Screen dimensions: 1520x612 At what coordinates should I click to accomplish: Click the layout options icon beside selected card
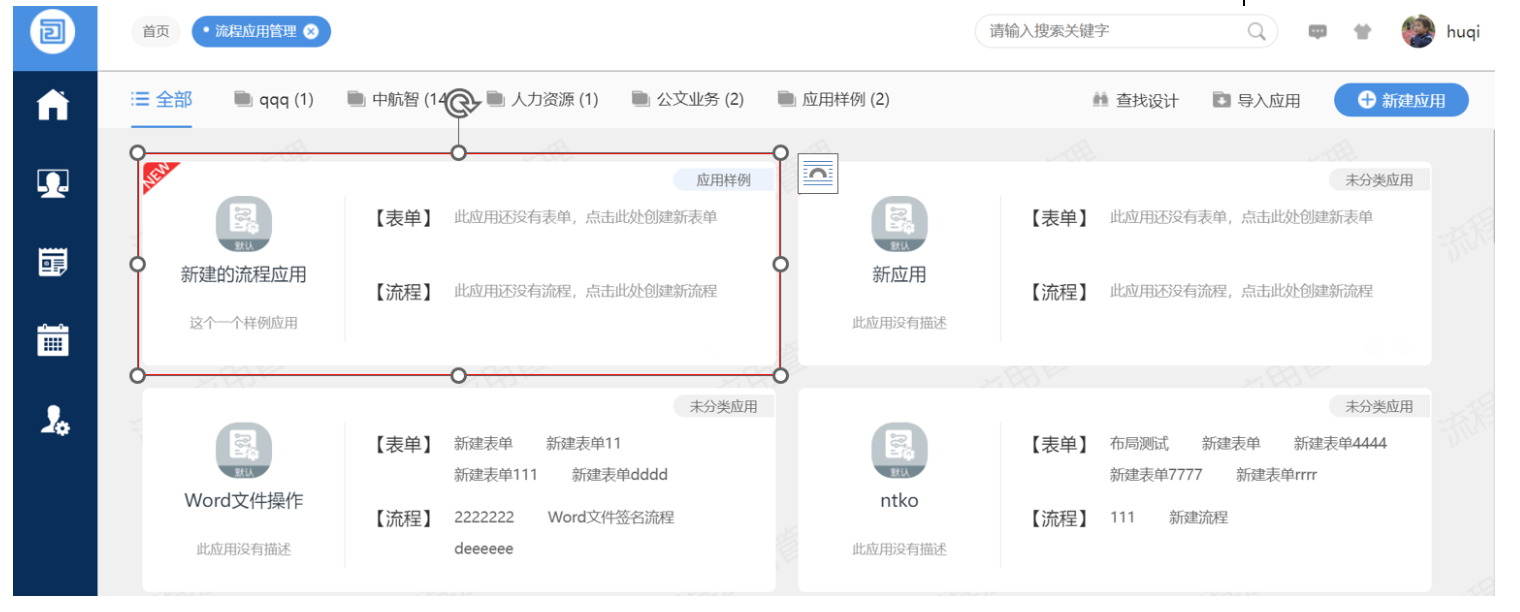[818, 174]
